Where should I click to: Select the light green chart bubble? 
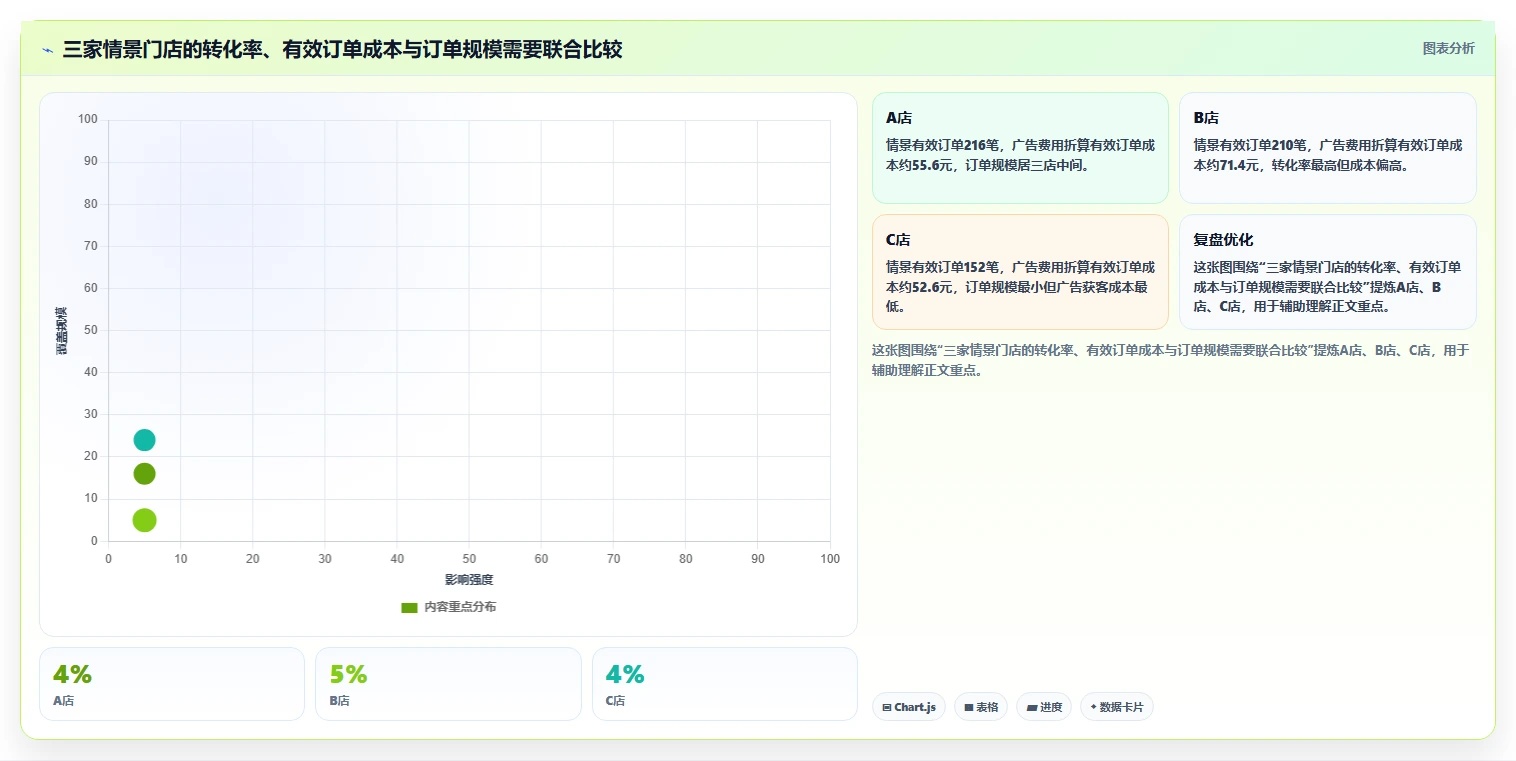(144, 520)
